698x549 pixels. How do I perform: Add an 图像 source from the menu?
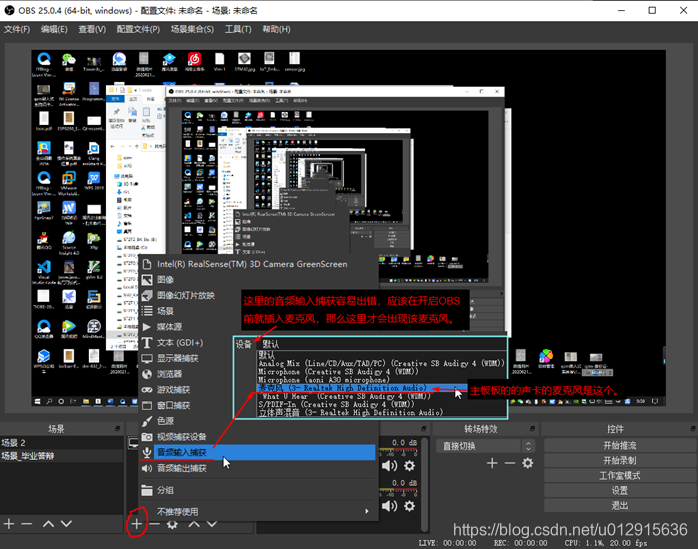[x=258, y=280]
